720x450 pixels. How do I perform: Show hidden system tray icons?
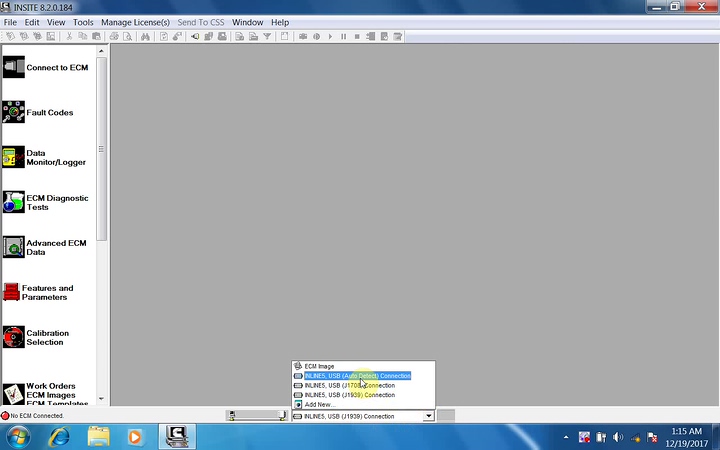point(566,437)
